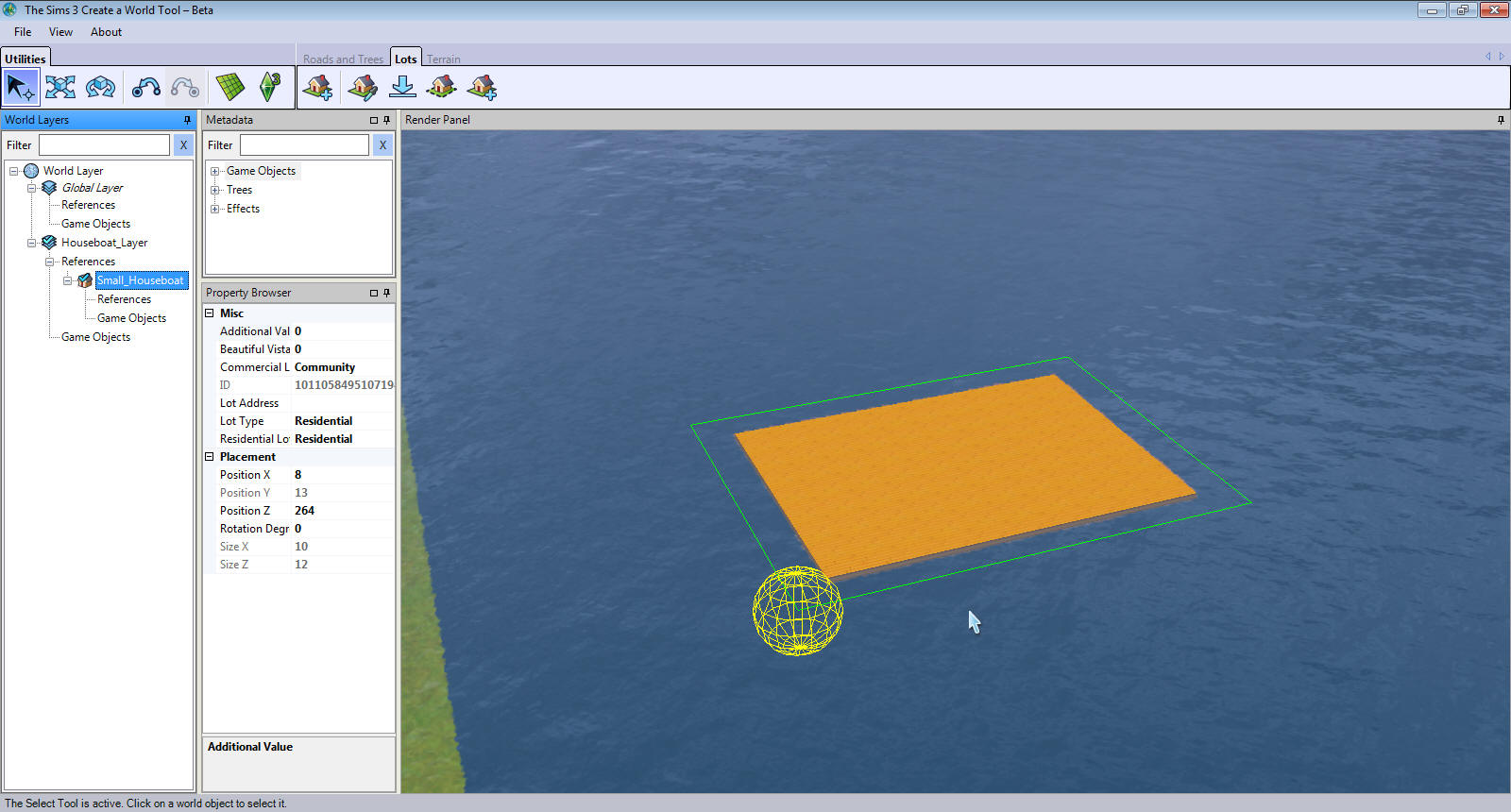Image resolution: width=1511 pixels, height=812 pixels.
Task: Pin the World Layers panel
Action: pyautogui.click(x=187, y=120)
